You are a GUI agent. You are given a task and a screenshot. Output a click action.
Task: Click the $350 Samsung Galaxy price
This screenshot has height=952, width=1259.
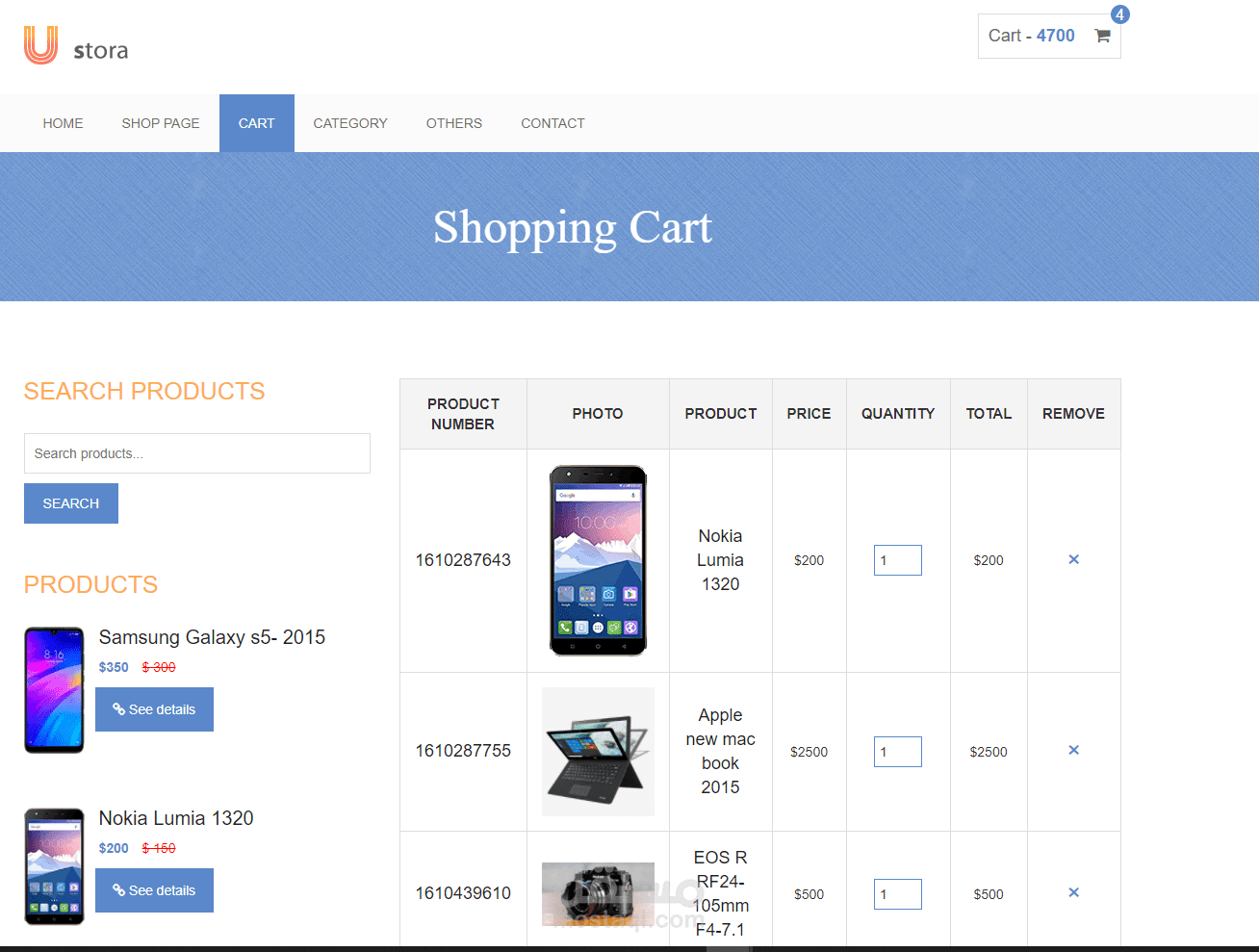coord(114,667)
